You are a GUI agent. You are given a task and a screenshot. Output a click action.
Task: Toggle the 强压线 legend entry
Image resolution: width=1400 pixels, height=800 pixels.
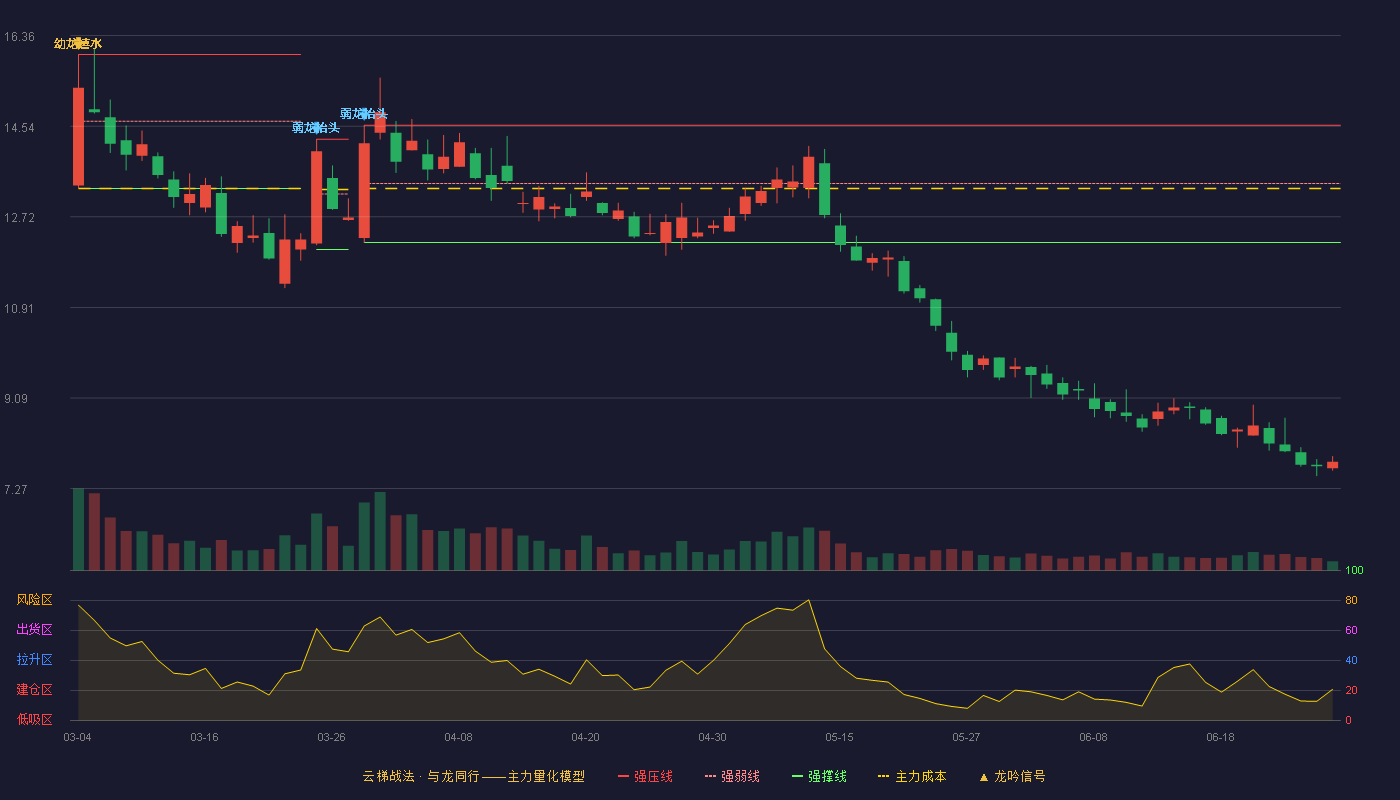(x=645, y=776)
